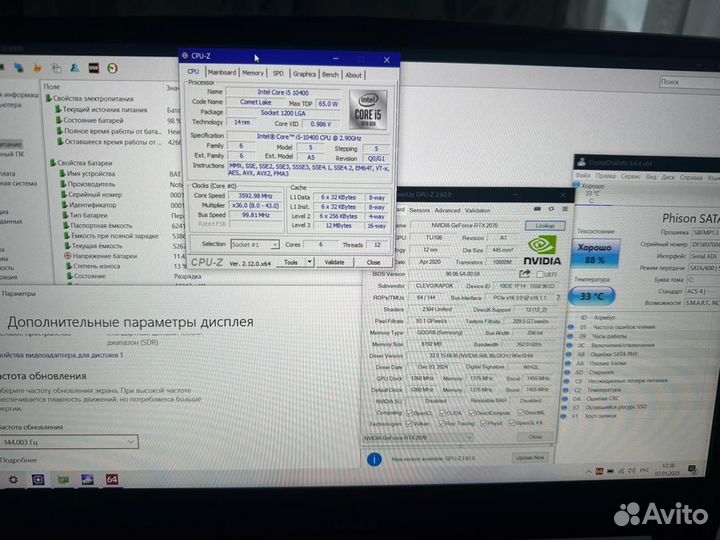Open the Socket #1 selection dropdown

click(255, 245)
